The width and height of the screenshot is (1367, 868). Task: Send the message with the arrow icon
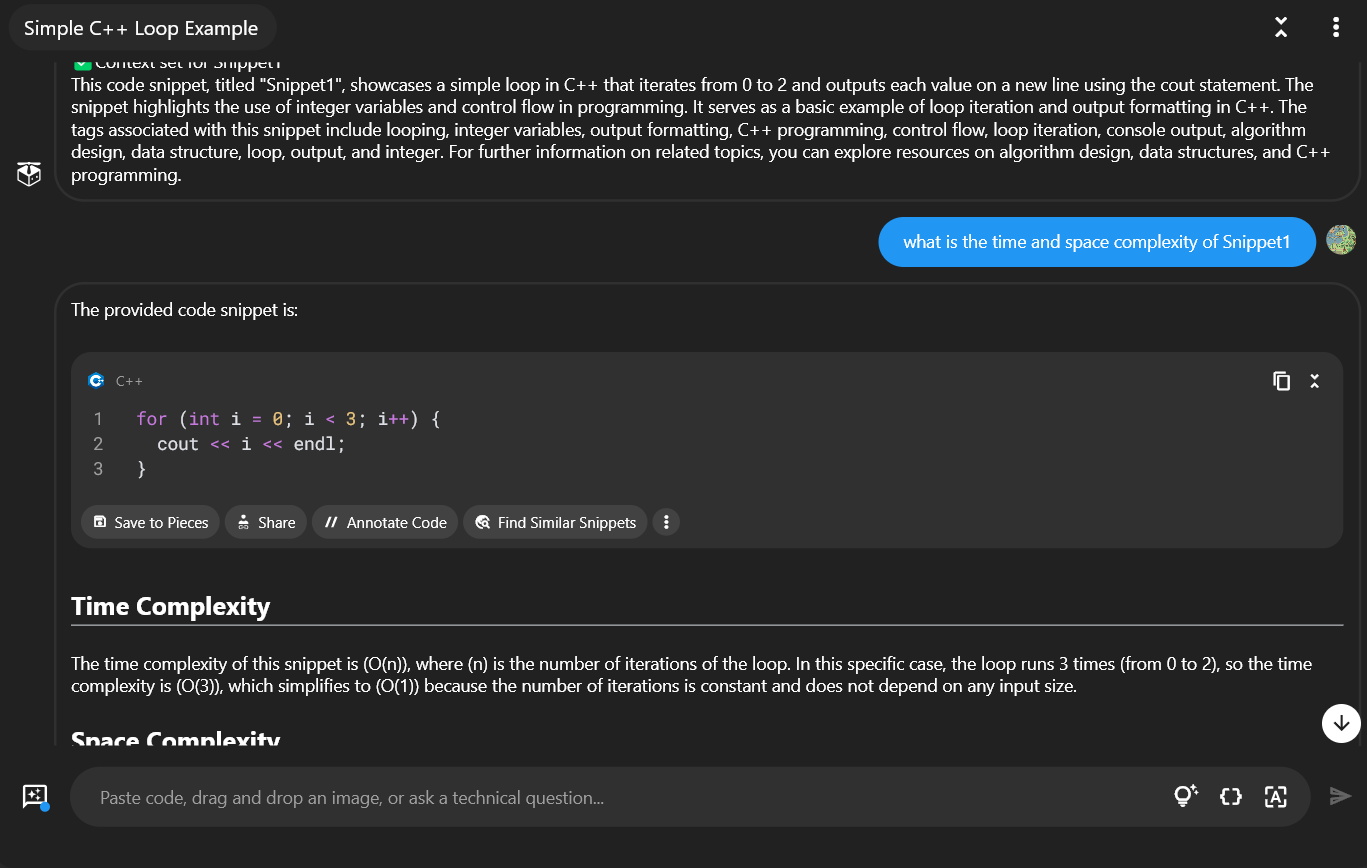1340,797
